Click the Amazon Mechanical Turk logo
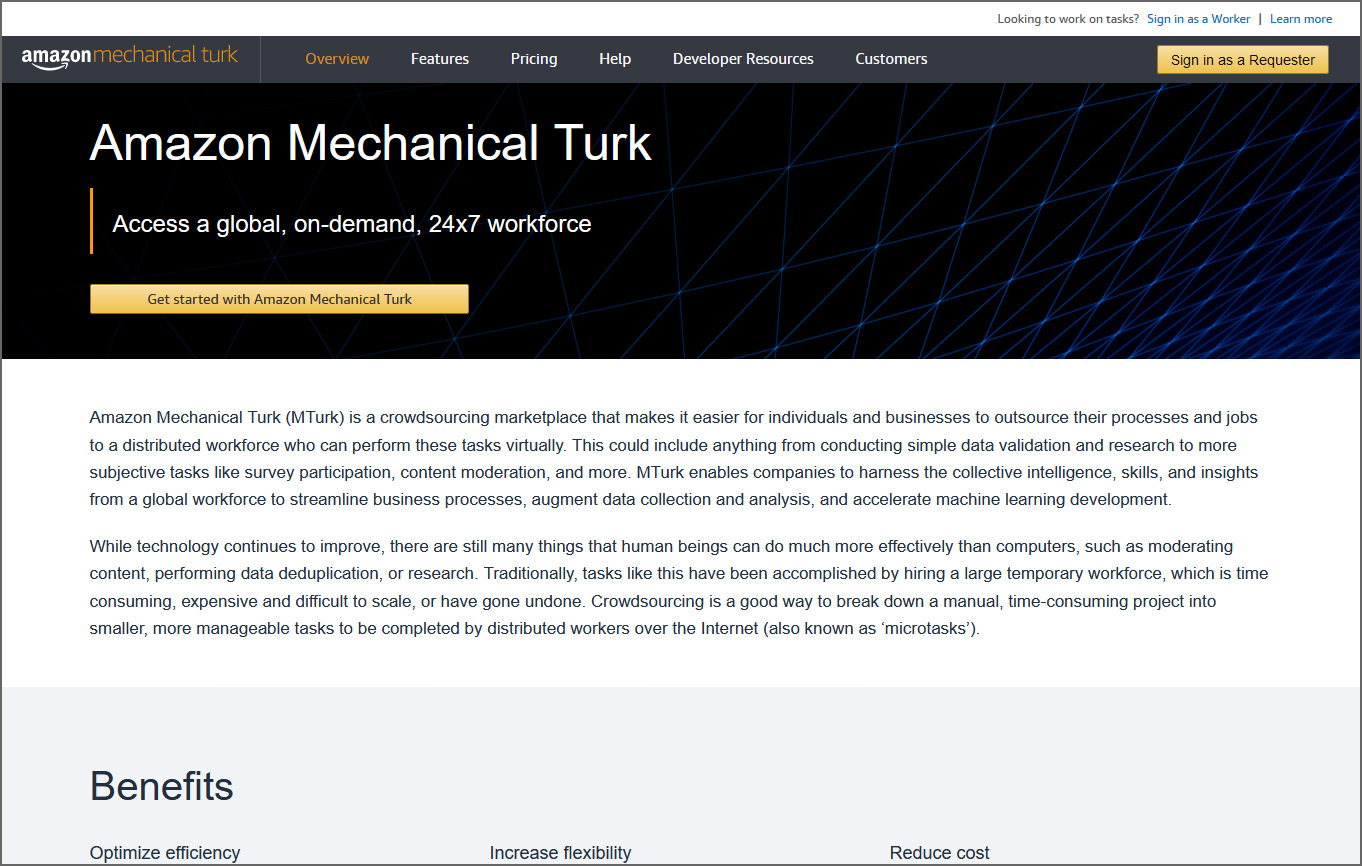1362x866 pixels. coord(130,57)
